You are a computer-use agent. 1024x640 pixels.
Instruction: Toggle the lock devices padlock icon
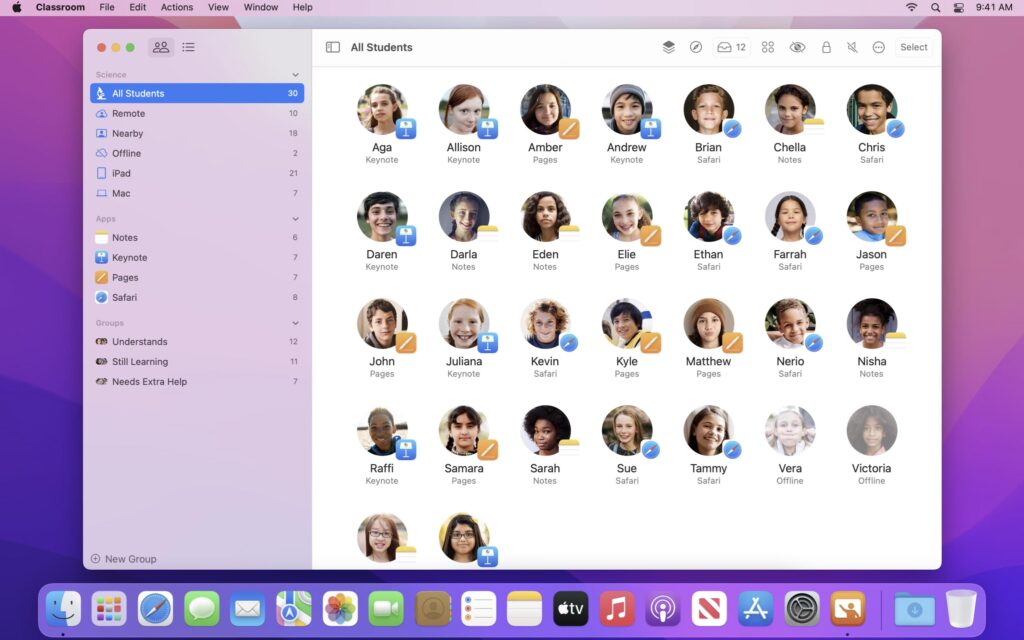[826, 47]
